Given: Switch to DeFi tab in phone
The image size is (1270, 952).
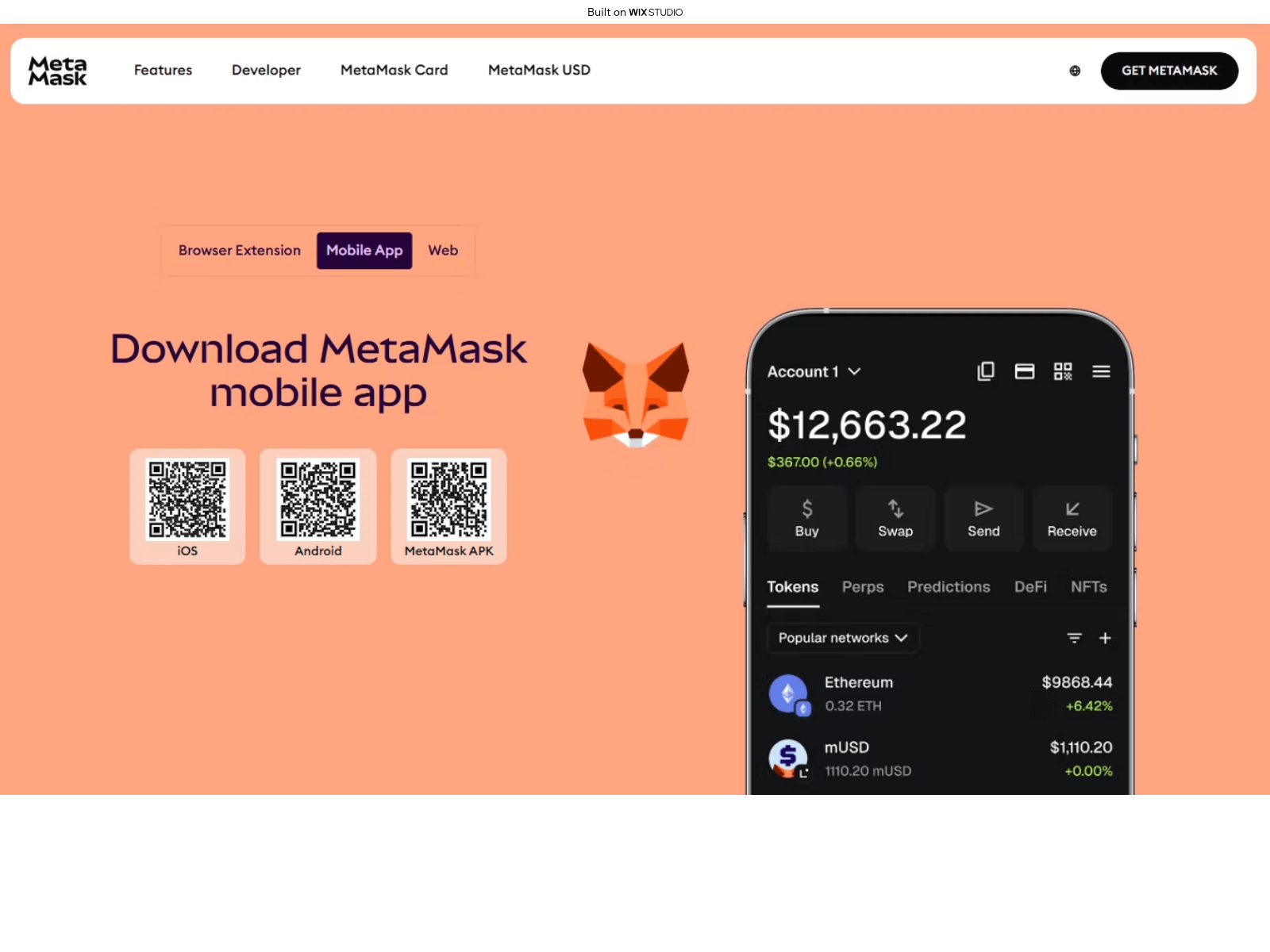Looking at the screenshot, I should coord(1030,587).
